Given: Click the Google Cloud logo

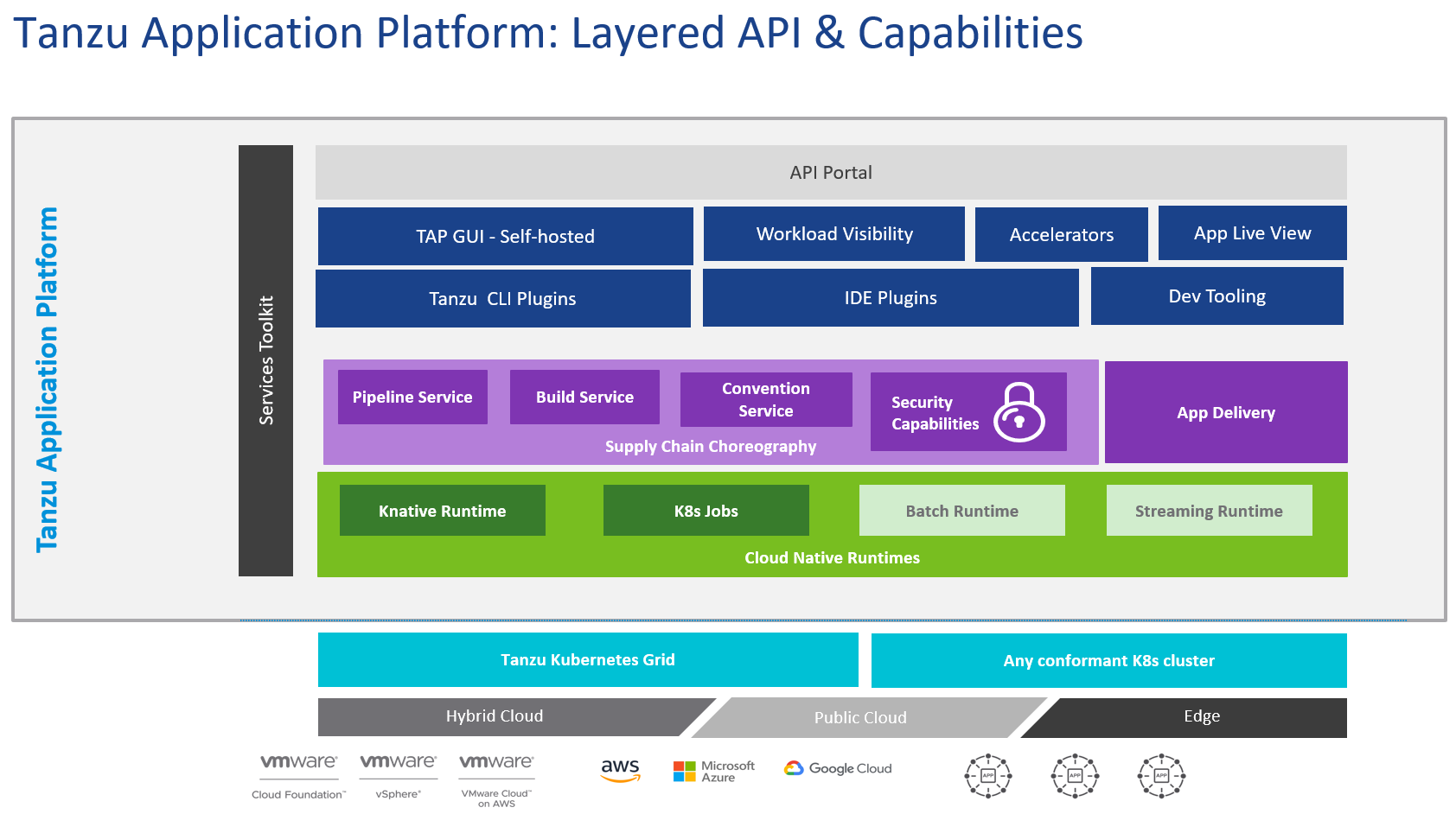Looking at the screenshot, I should (837, 768).
